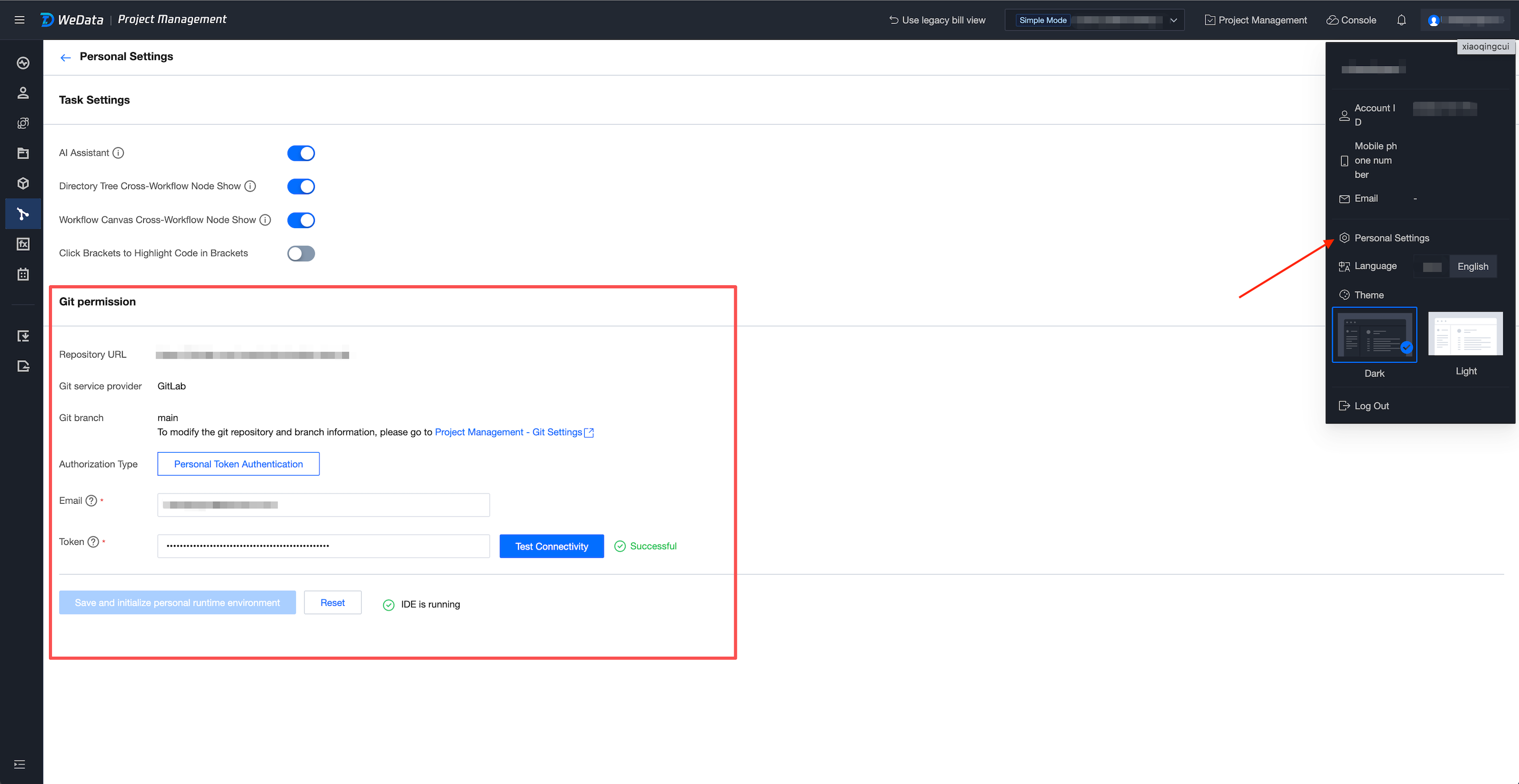Open the calendar icon in left sidebar

click(x=23, y=274)
